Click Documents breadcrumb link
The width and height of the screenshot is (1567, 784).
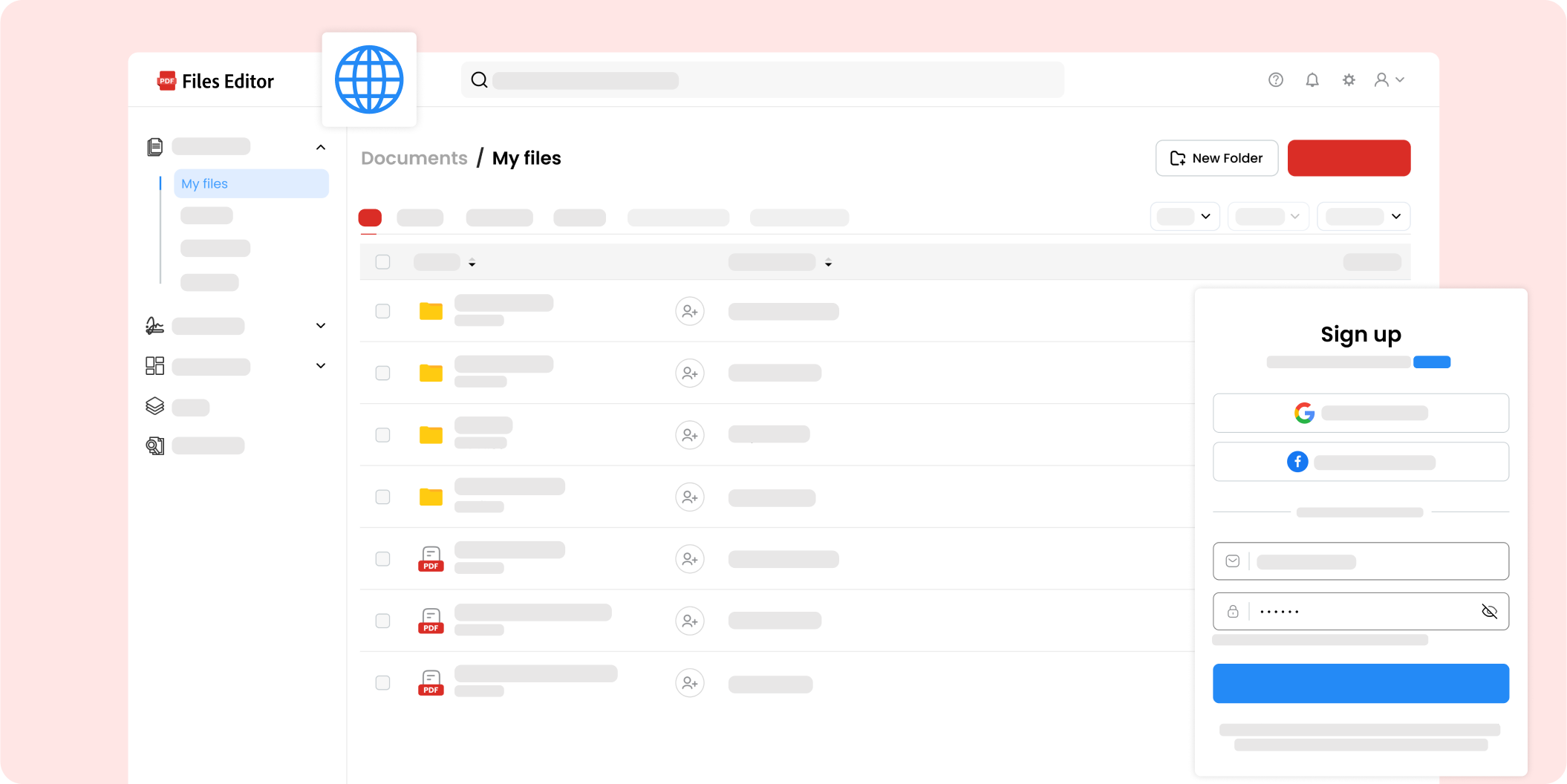coord(414,158)
